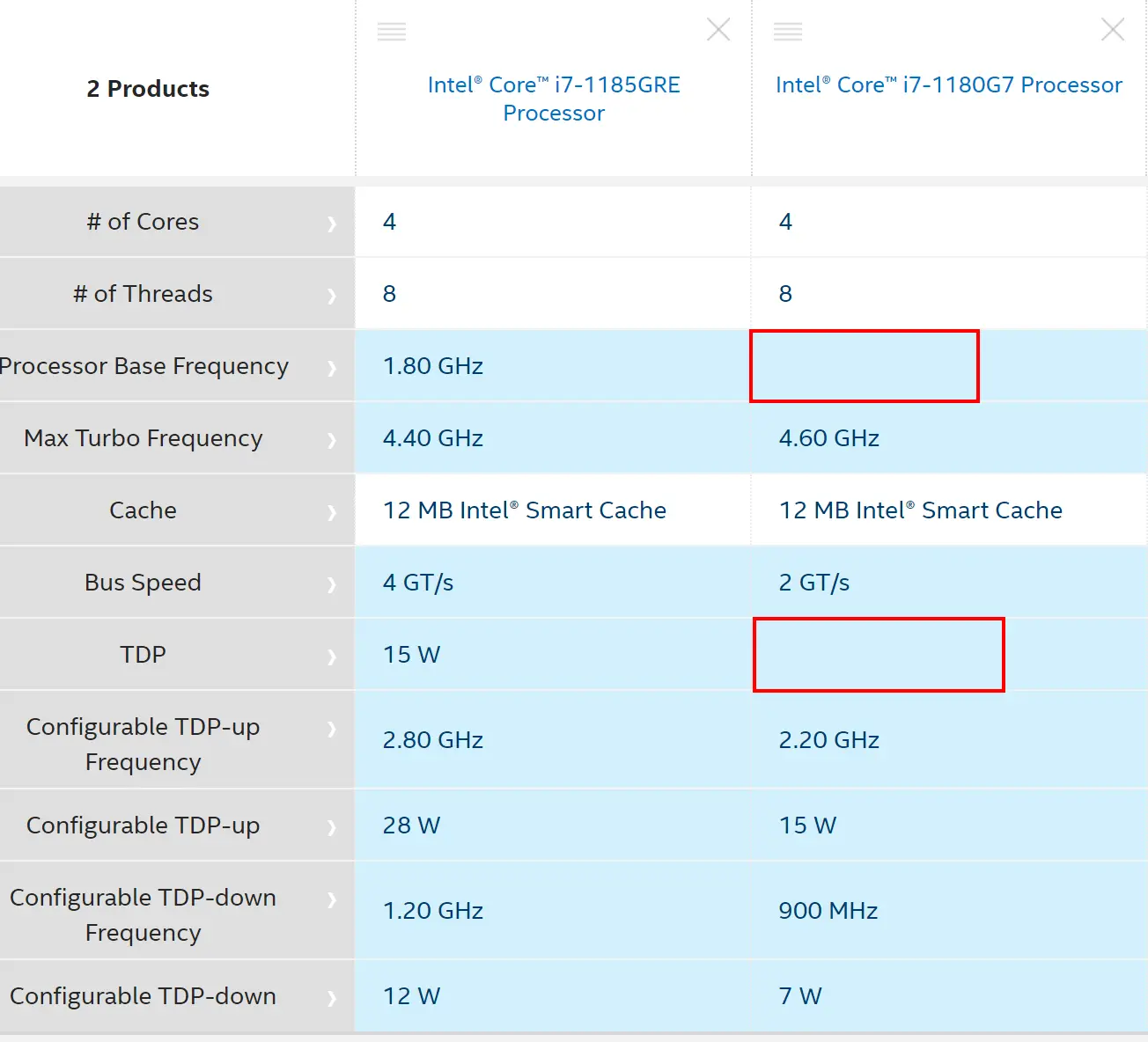Select the Processor Base Frequency label
The image size is (1148, 1042).
point(144,366)
